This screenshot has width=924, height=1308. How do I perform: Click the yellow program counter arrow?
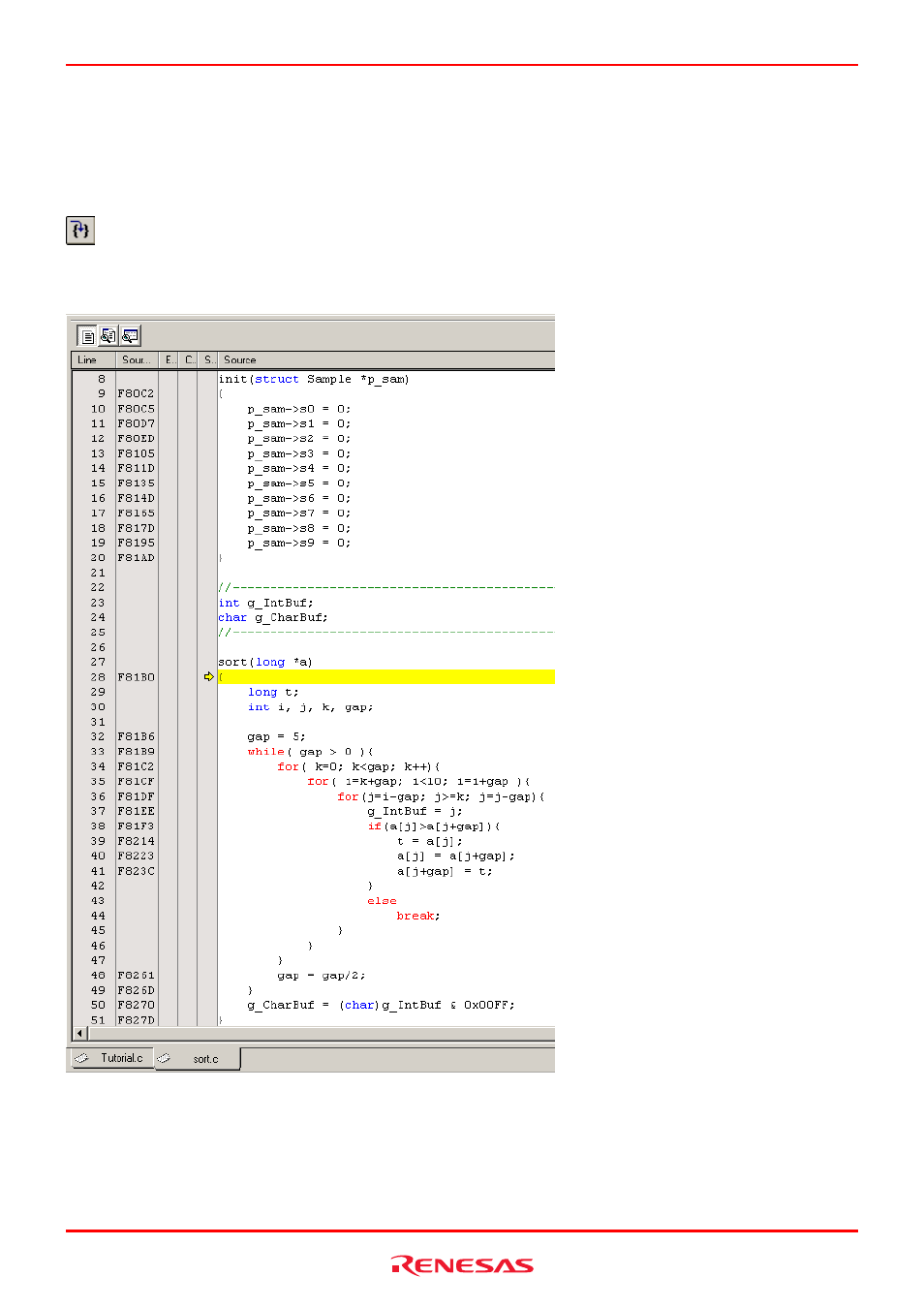click(208, 677)
